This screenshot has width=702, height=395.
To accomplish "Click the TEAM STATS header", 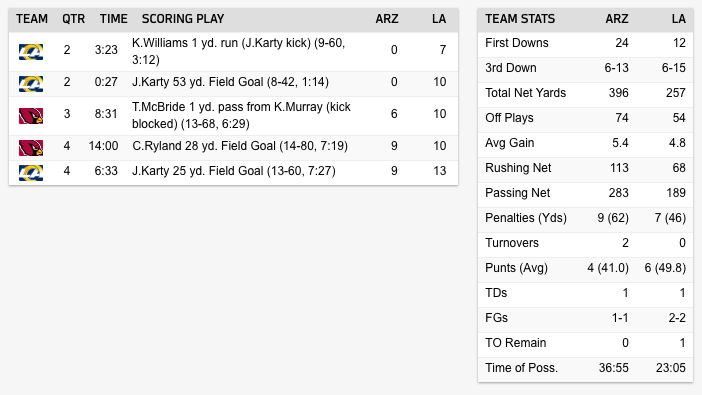I will click(x=520, y=19).
